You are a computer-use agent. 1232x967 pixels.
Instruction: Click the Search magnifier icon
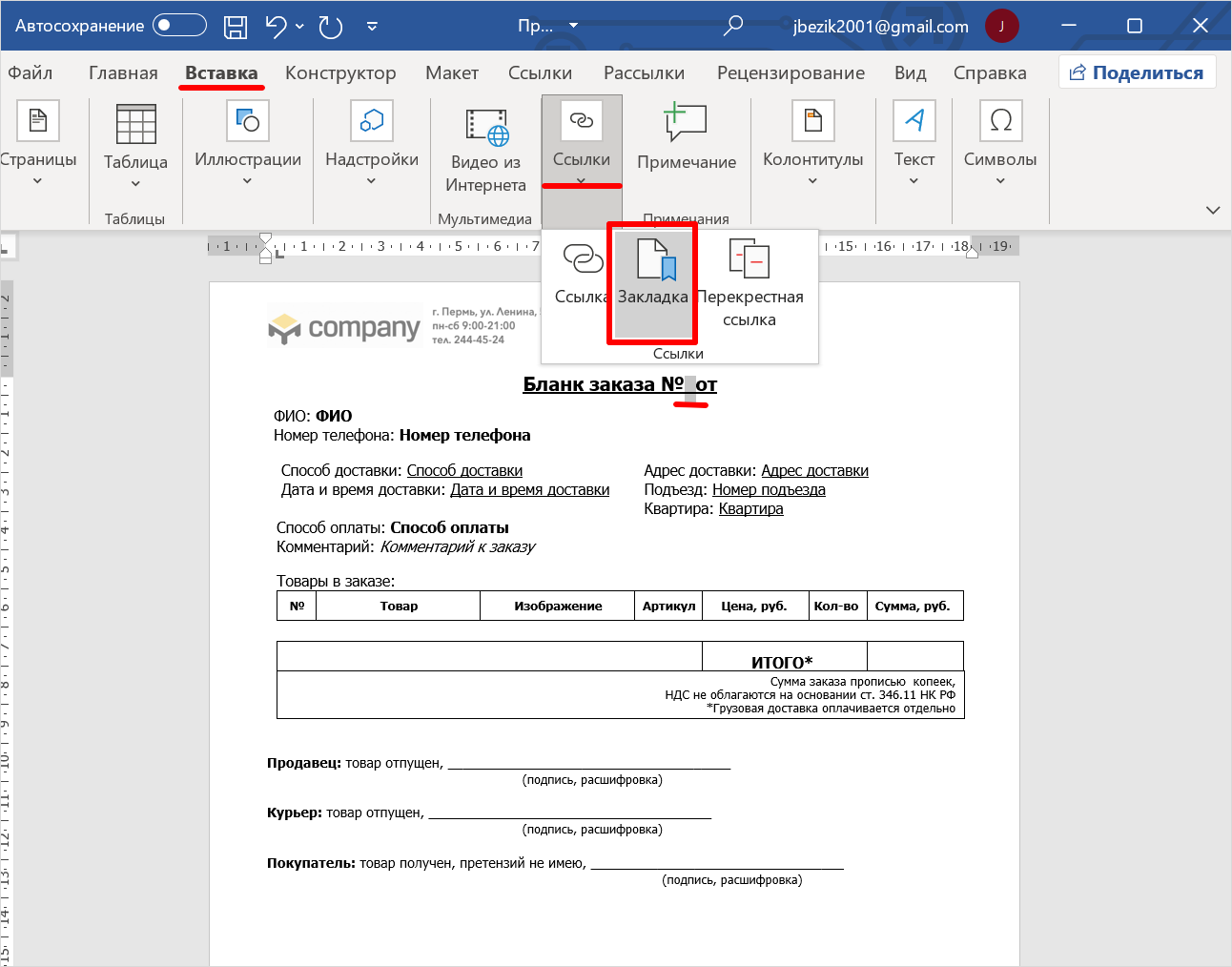[x=733, y=26]
